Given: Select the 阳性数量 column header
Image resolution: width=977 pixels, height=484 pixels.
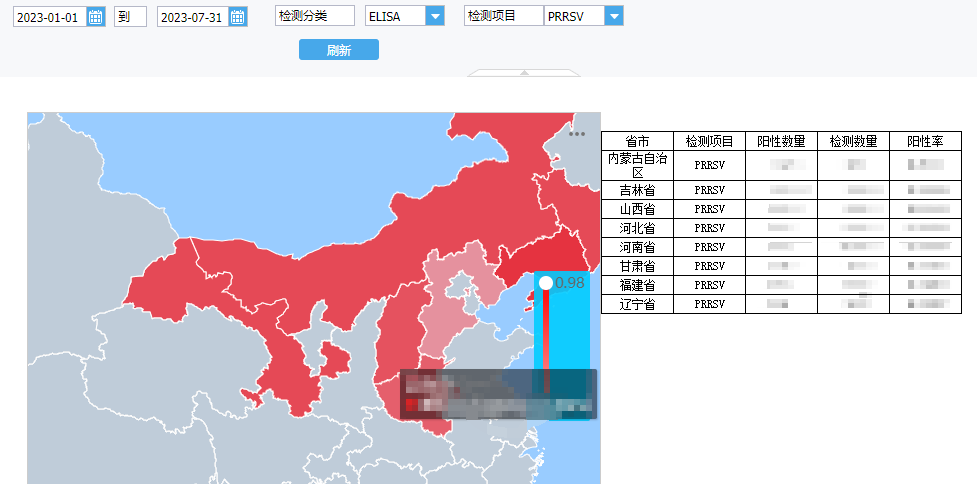Looking at the screenshot, I should [x=781, y=141].
